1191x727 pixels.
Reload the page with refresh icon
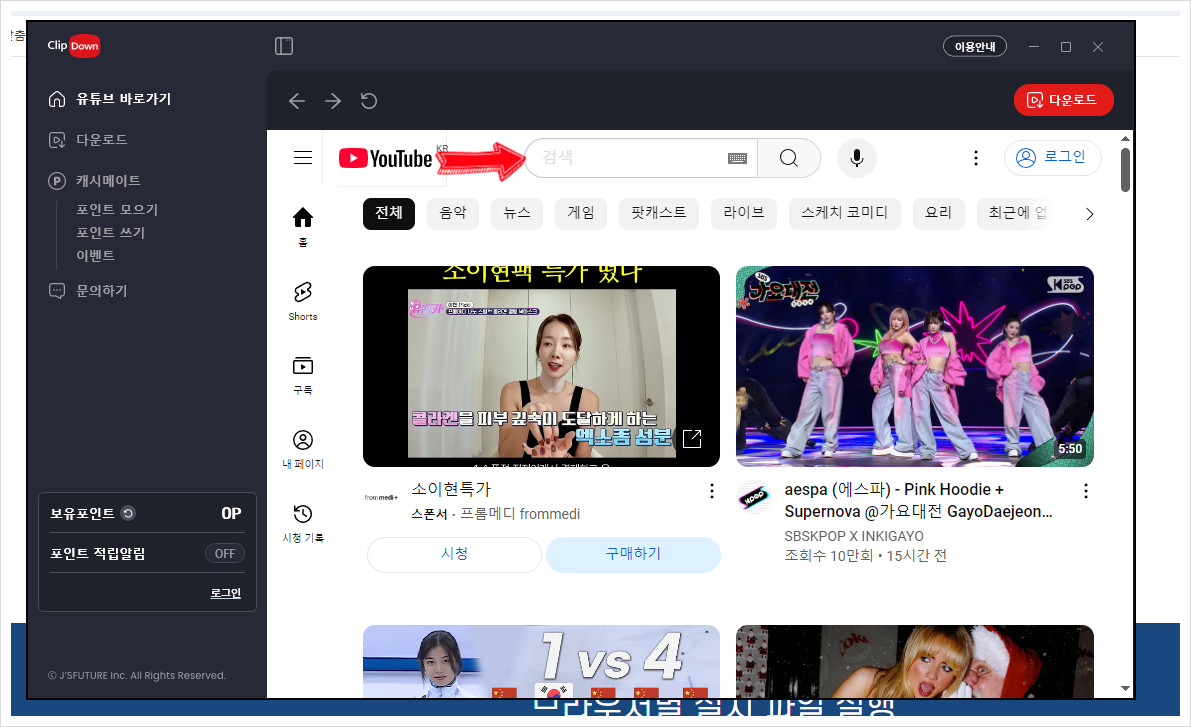pyautogui.click(x=369, y=101)
